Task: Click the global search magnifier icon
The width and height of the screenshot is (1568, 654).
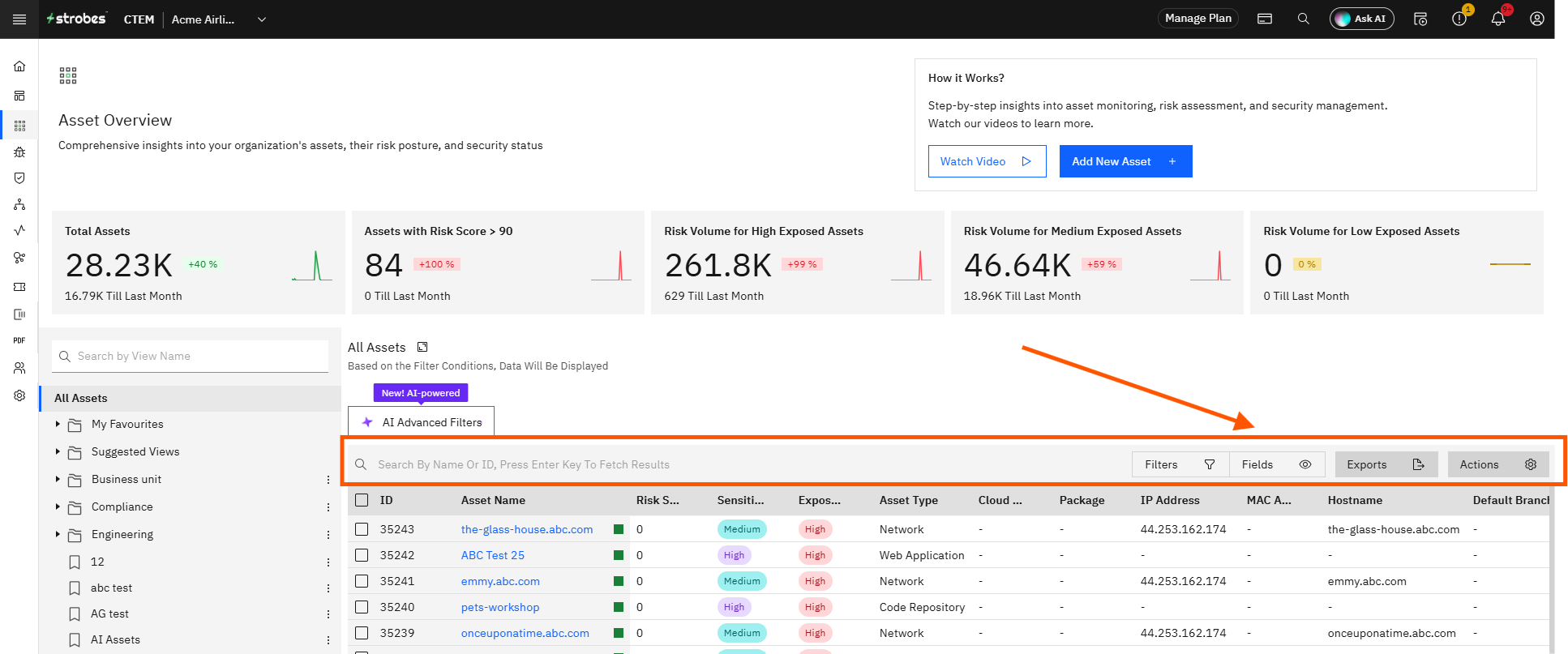Action: [x=1304, y=19]
